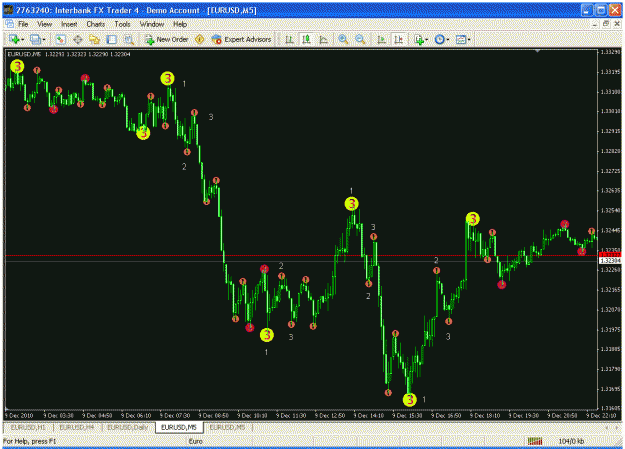Screen dimensions: 625x449
Task: Zoom out the chart with magnifier minus
Action: 360,39
